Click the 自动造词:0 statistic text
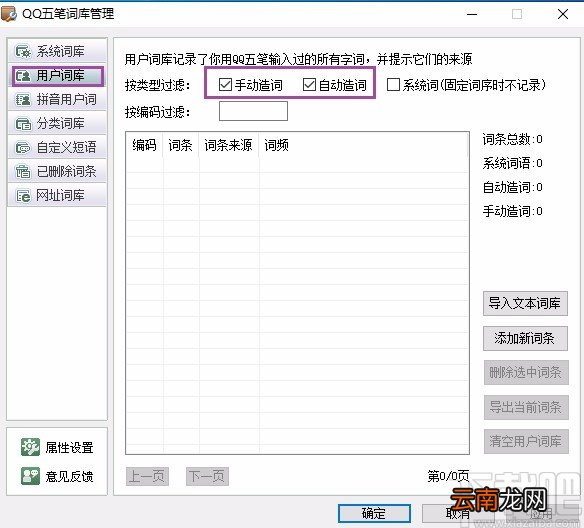The height and width of the screenshot is (528, 584). tap(512, 187)
